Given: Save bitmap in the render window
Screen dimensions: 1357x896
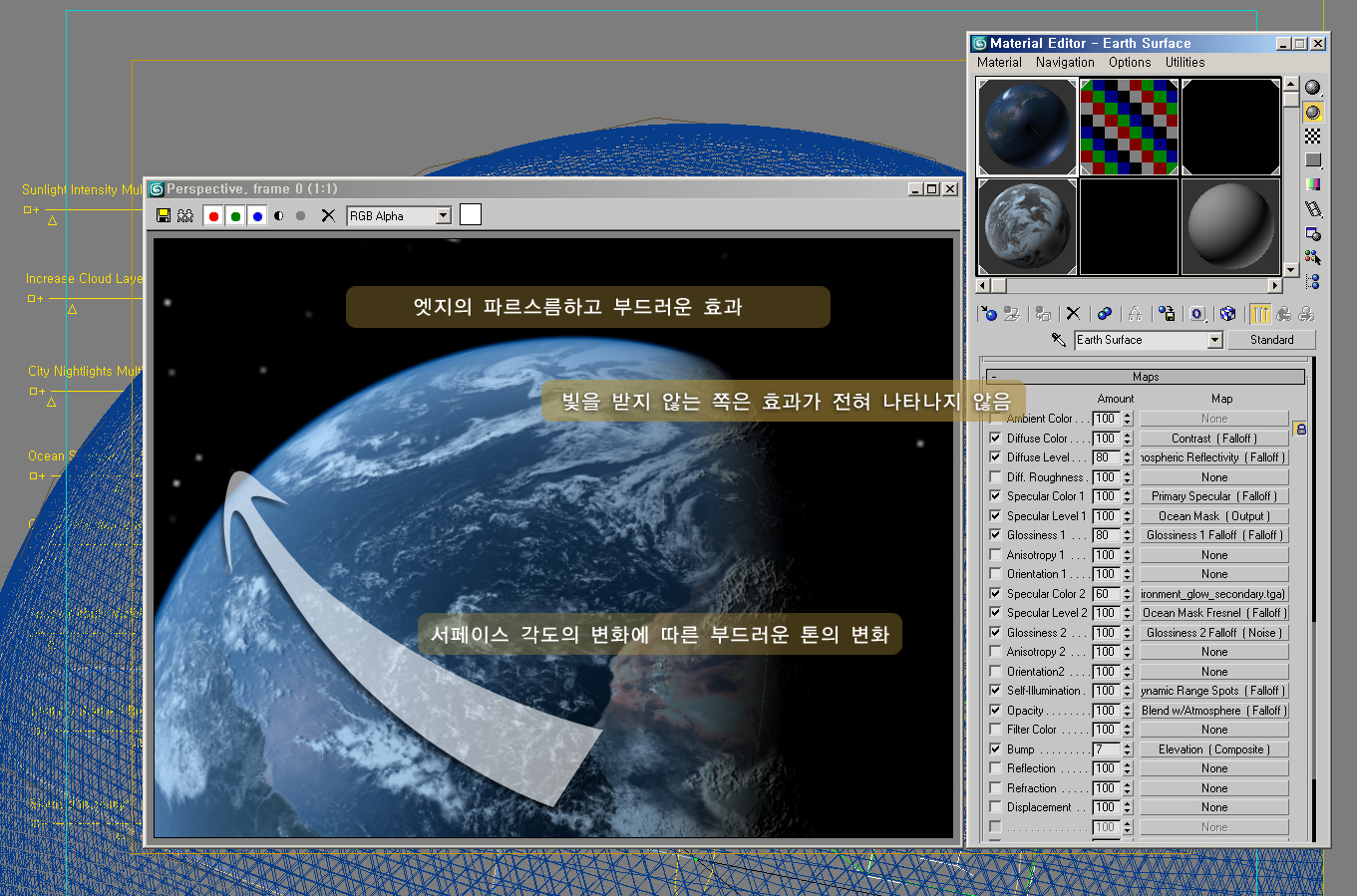Looking at the screenshot, I should click(164, 215).
